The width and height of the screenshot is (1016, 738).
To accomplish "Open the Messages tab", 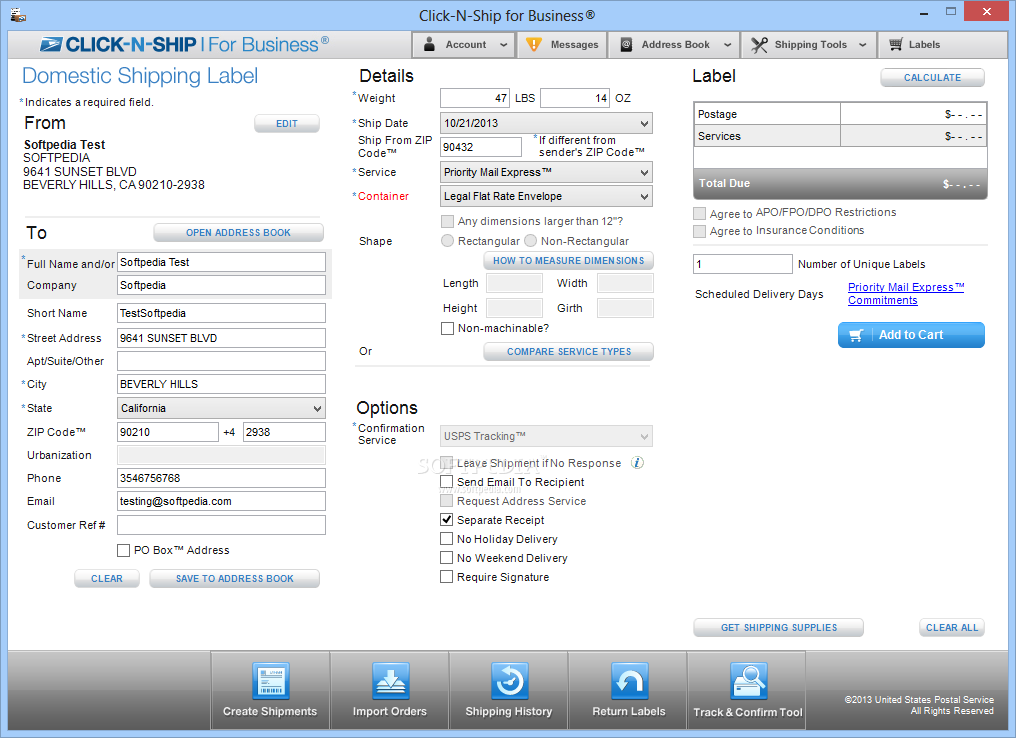I will [x=562, y=44].
